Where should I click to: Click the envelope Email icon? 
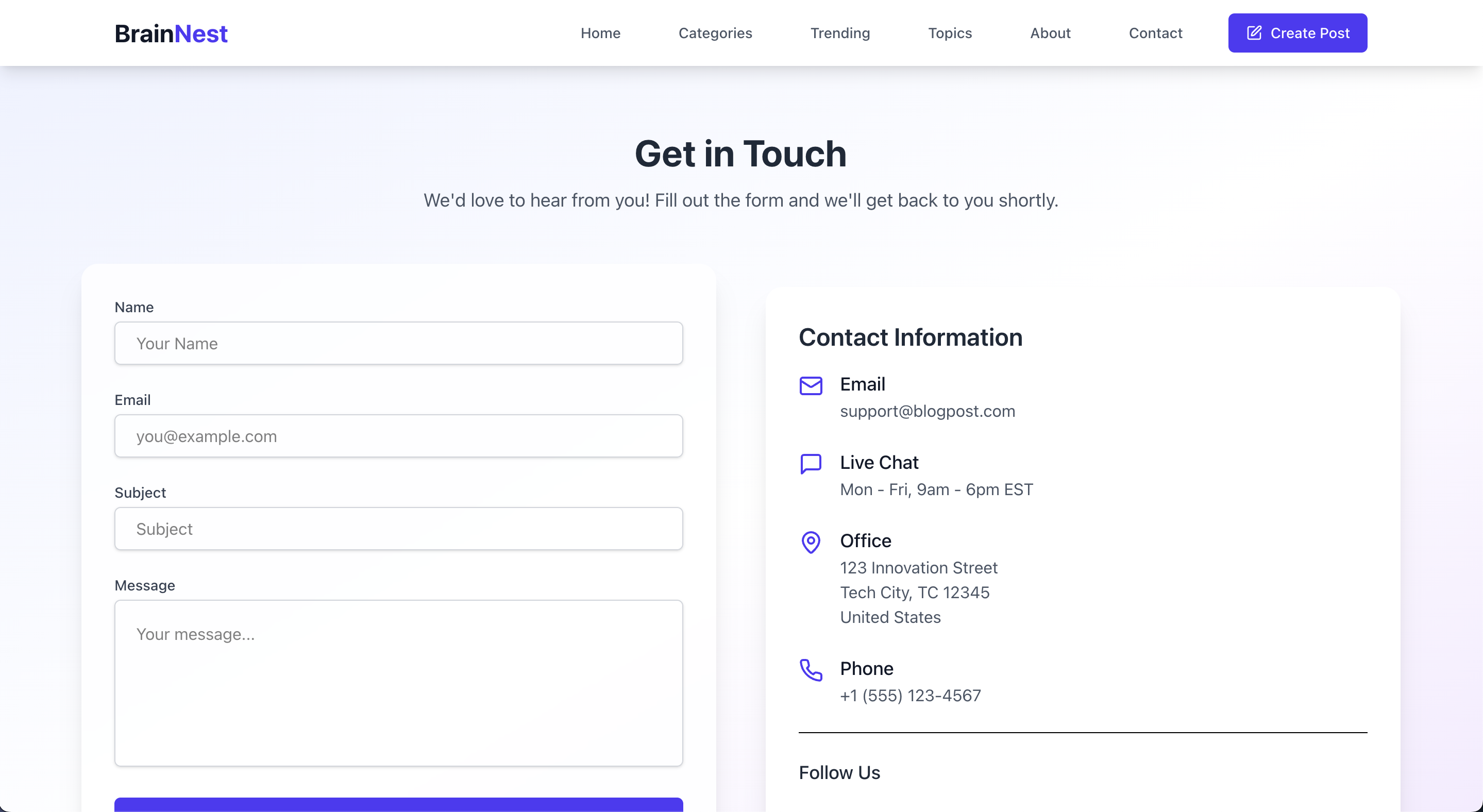click(x=811, y=385)
